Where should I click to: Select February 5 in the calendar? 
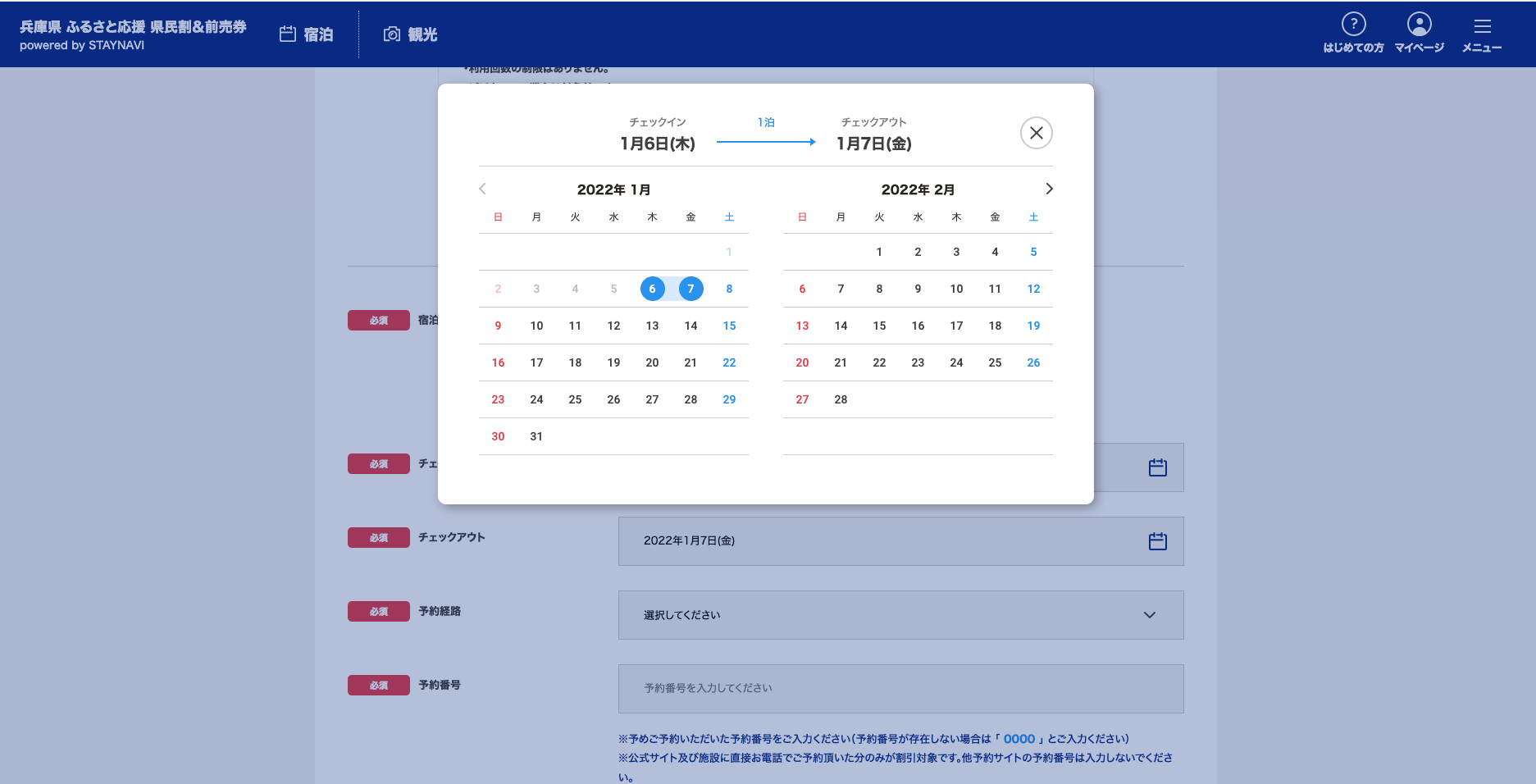pos(1033,252)
